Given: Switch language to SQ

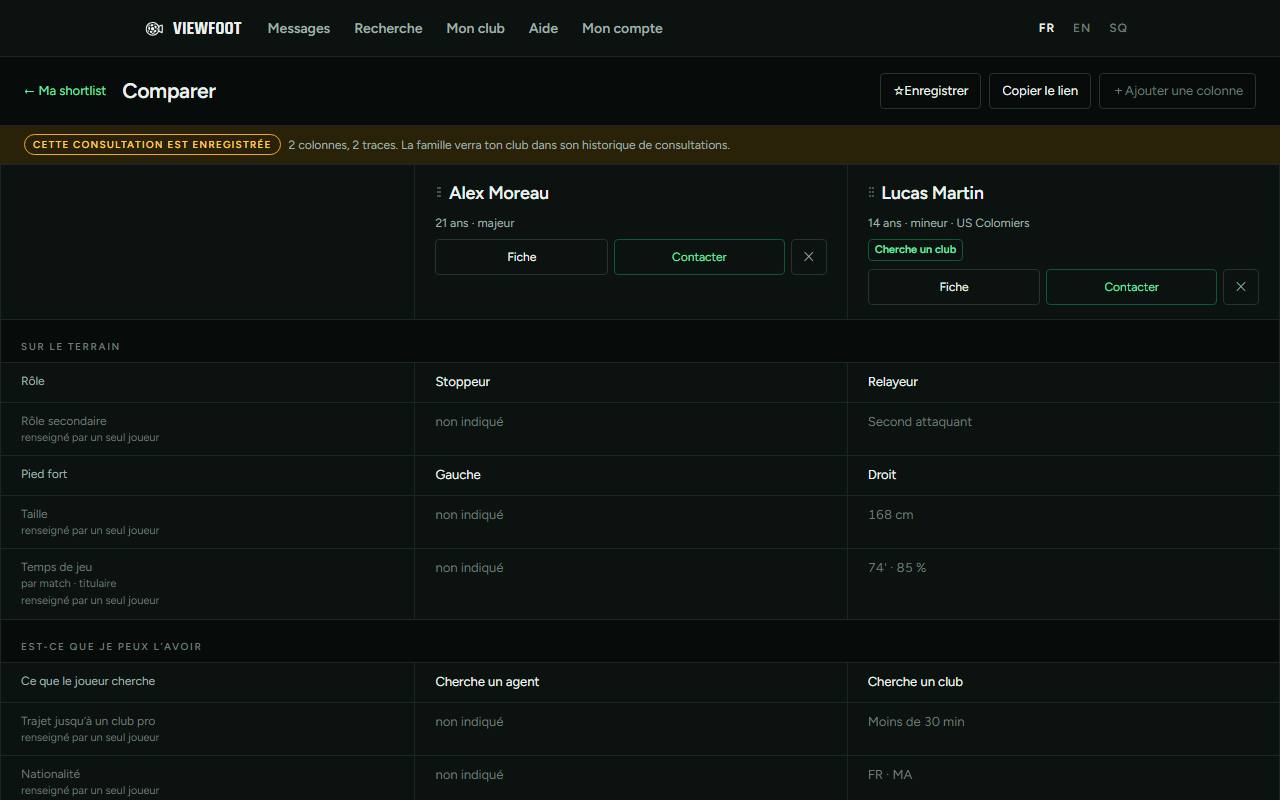Looking at the screenshot, I should [x=1118, y=28].
